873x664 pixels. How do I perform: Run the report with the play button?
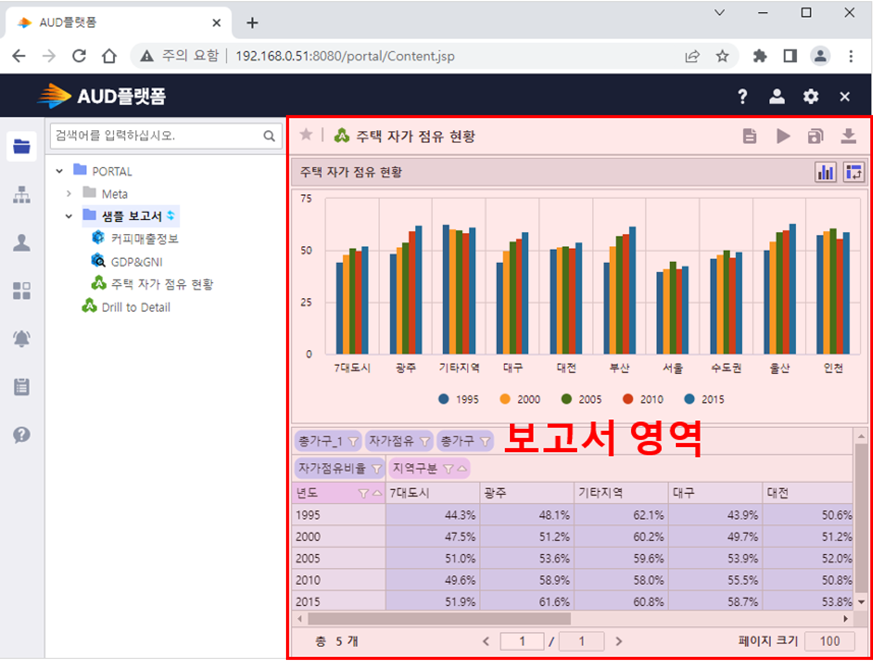(783, 136)
